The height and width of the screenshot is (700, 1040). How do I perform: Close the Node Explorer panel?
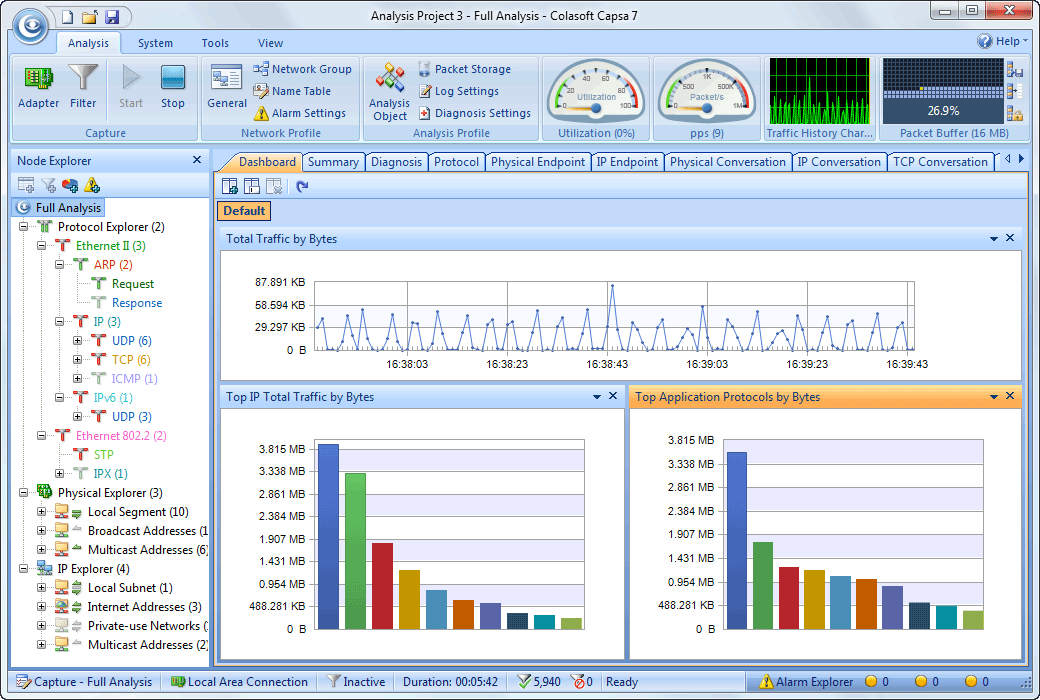point(197,160)
